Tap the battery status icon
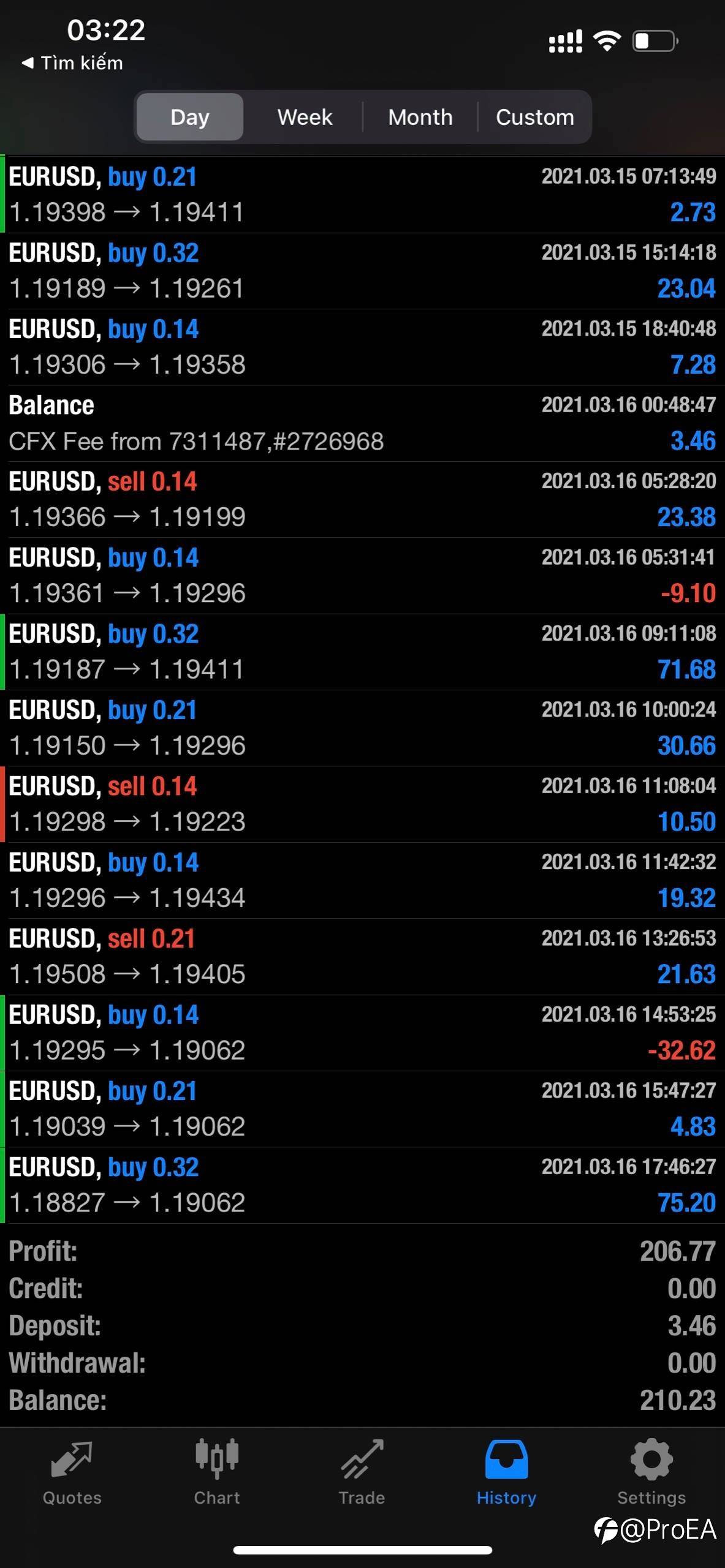Screen dimensions: 725x1568 click(655, 41)
